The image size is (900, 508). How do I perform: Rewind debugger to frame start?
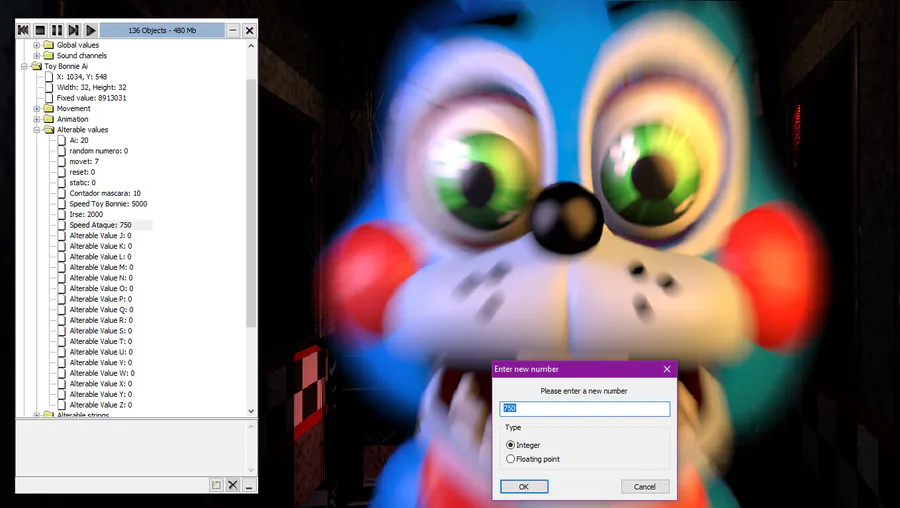tap(24, 30)
